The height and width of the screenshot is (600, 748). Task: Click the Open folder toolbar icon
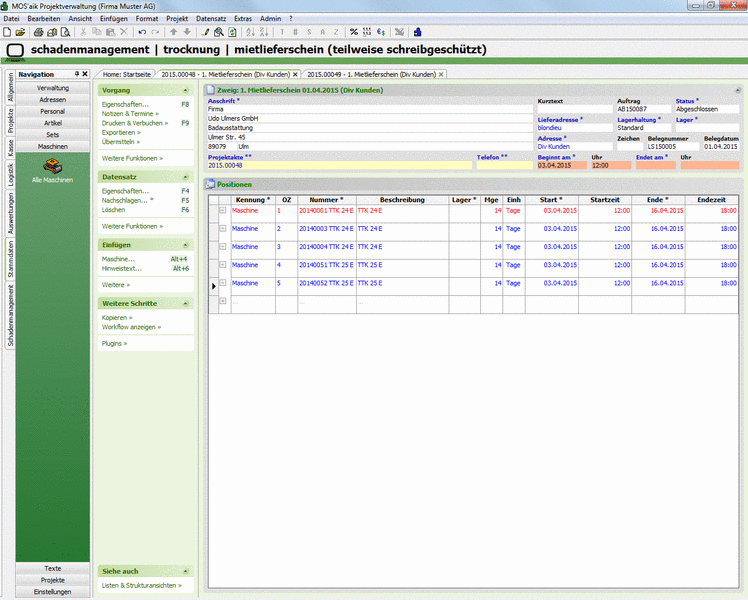pyautogui.click(x=20, y=32)
